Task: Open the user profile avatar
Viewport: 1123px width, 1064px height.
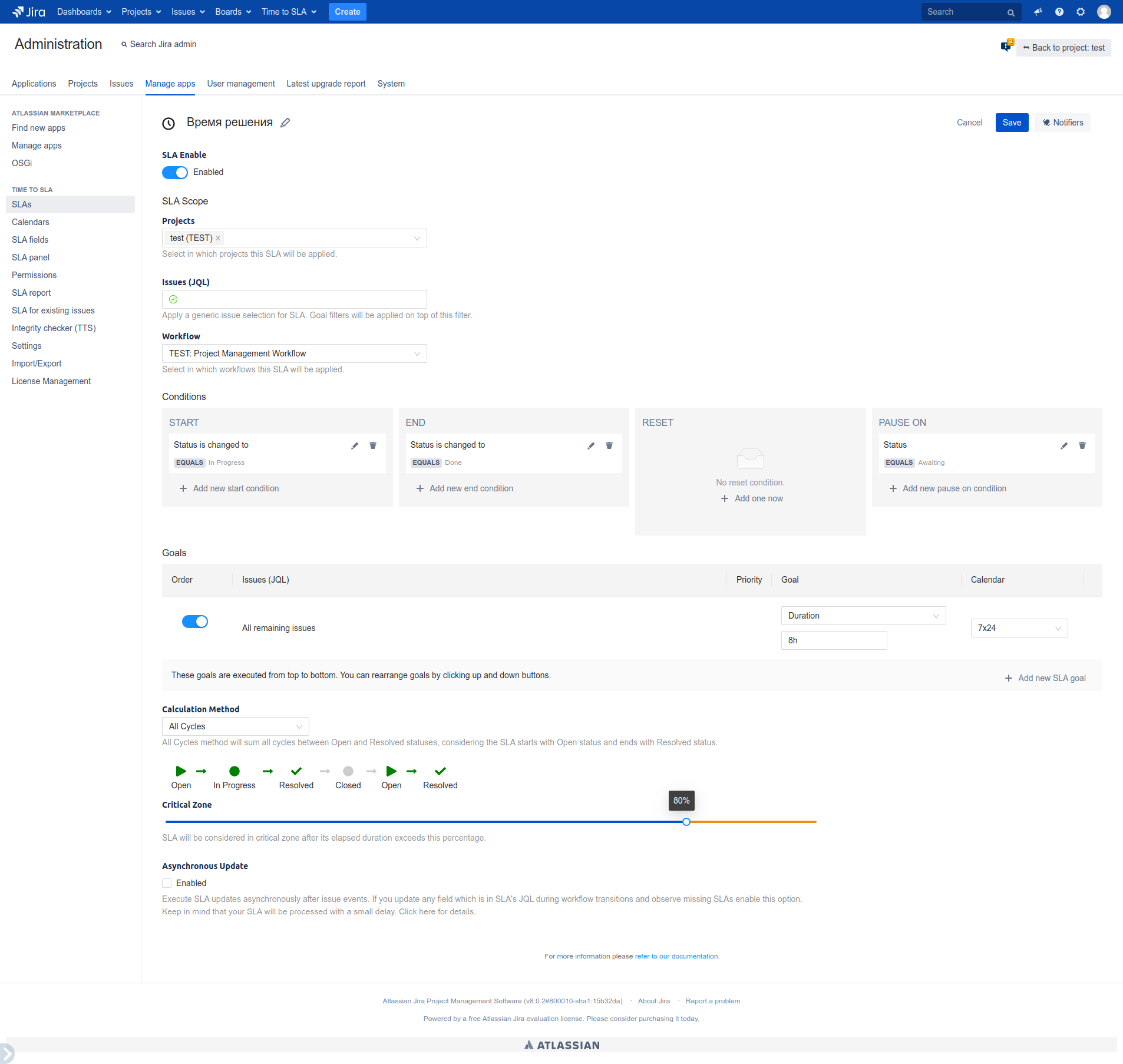Action: coord(1104,12)
